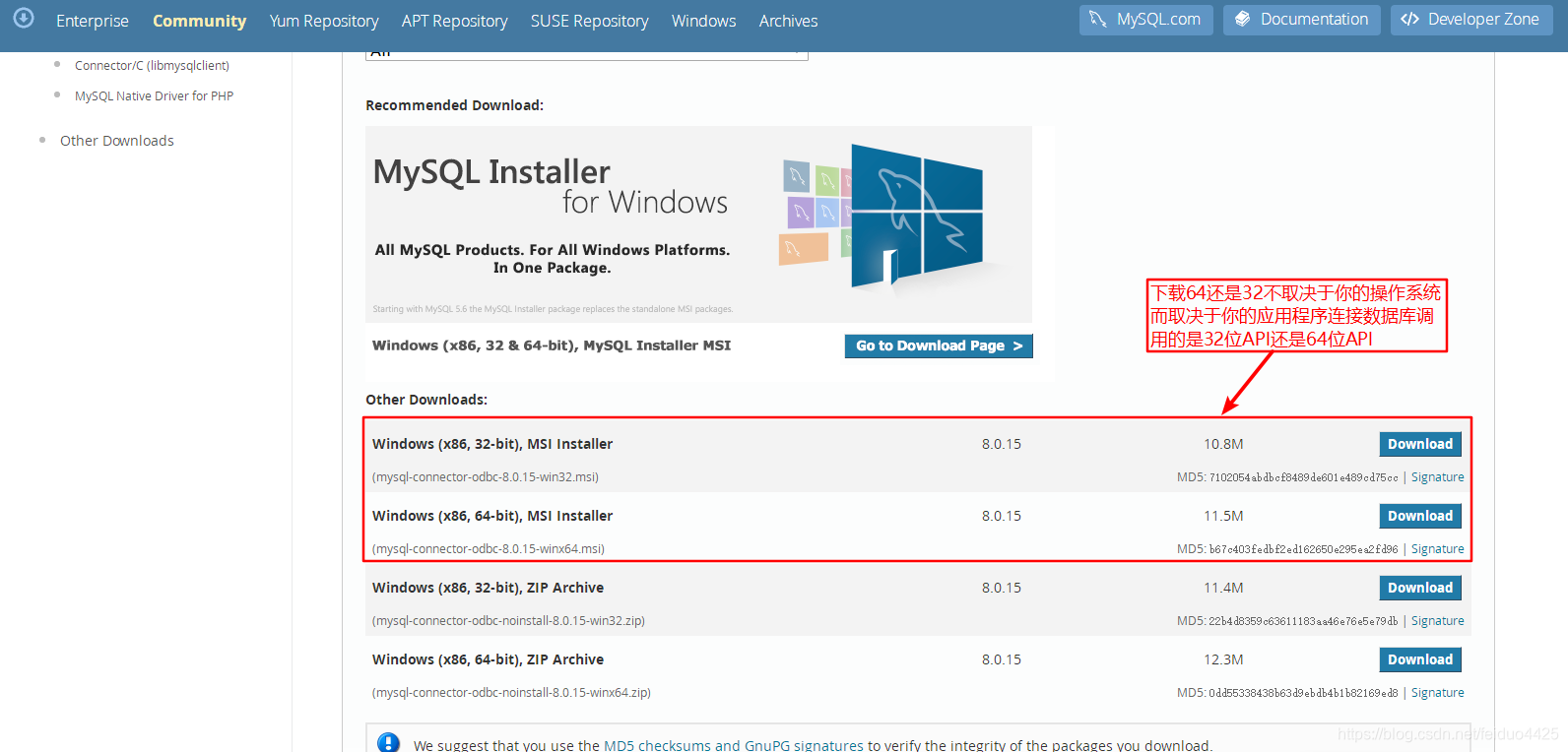Click file name mysql-connector-odbc-8.0.15-winx64.msi

coord(489,549)
